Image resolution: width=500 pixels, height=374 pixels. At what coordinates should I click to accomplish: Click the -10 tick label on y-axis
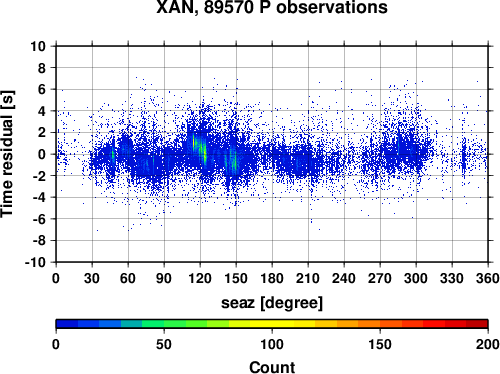coord(35,262)
